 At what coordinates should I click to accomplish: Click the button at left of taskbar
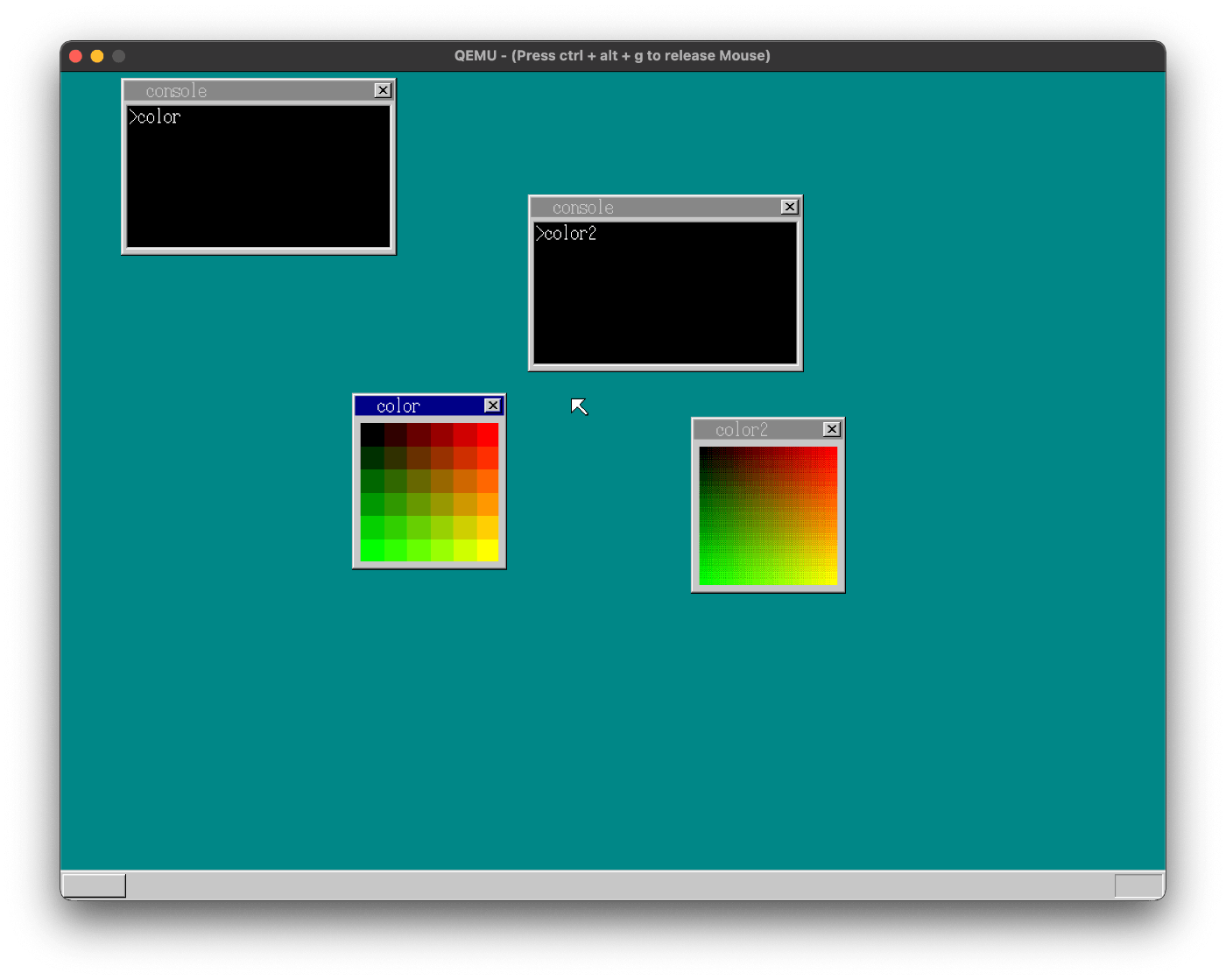point(95,885)
